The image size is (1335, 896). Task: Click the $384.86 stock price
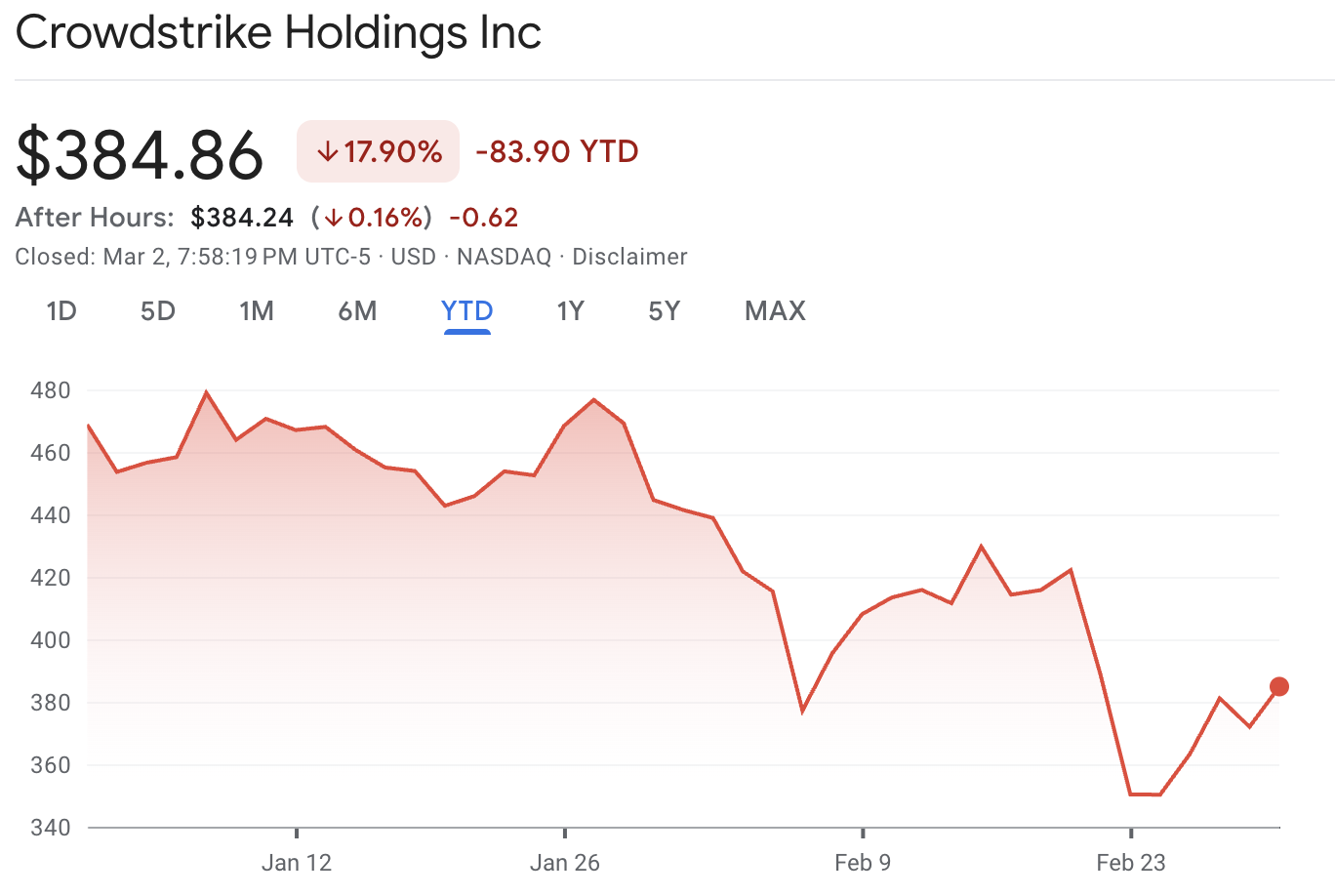(140, 154)
